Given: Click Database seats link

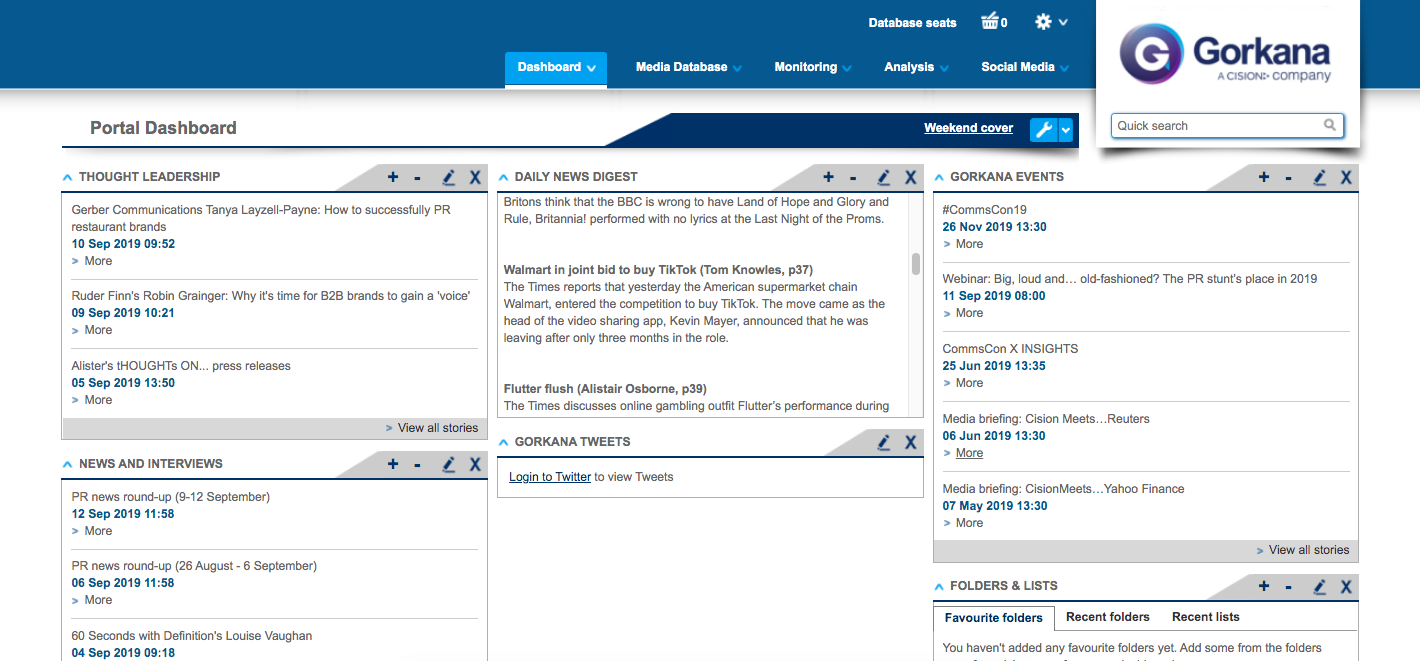Looking at the screenshot, I should pyautogui.click(x=912, y=23).
